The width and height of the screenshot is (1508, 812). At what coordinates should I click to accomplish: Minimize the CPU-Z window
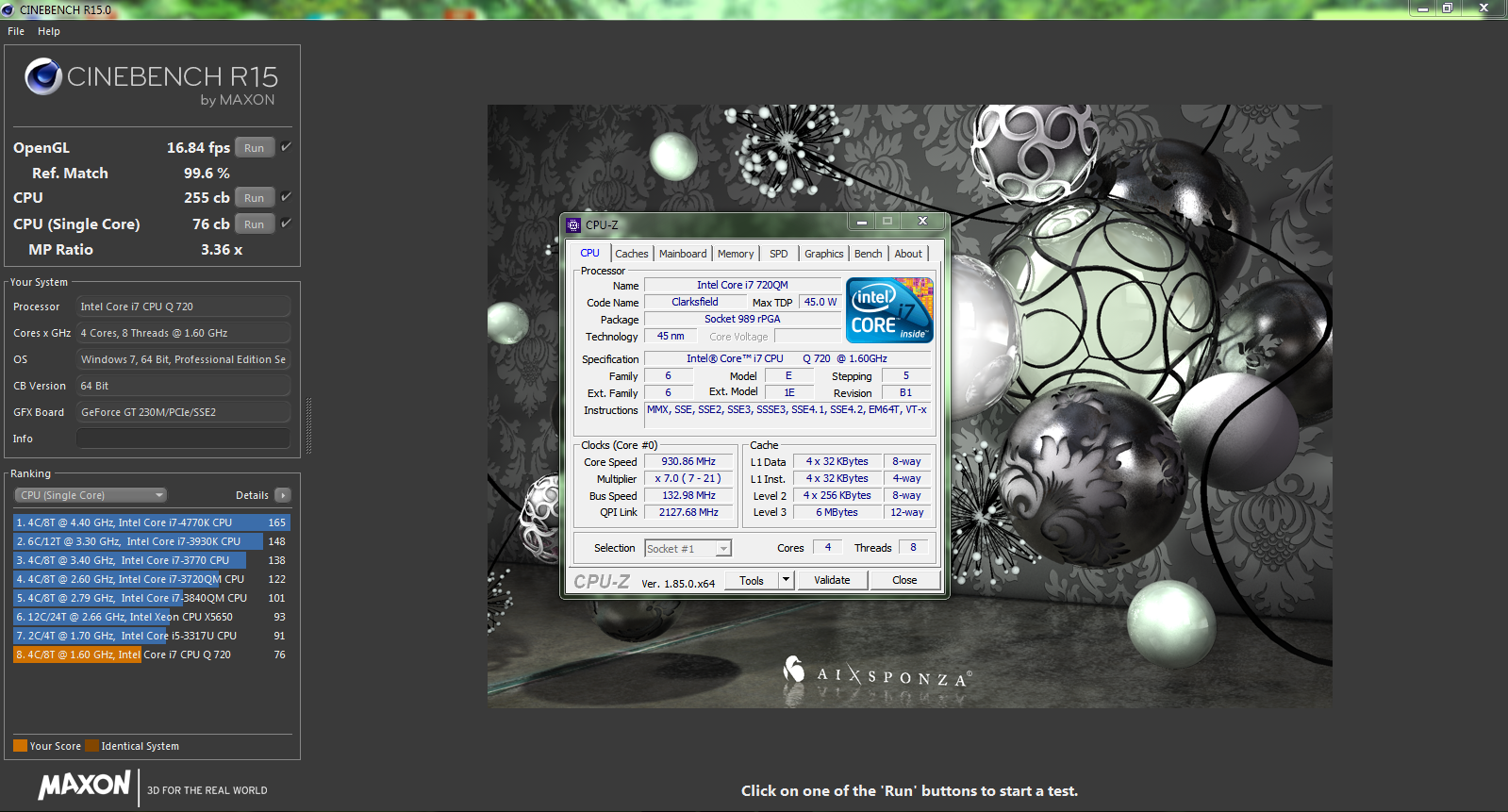tap(861, 222)
